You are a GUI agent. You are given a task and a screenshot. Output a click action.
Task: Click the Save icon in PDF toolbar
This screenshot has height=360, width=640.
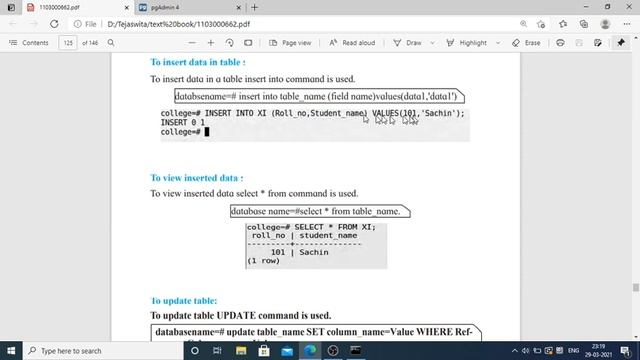579,42
